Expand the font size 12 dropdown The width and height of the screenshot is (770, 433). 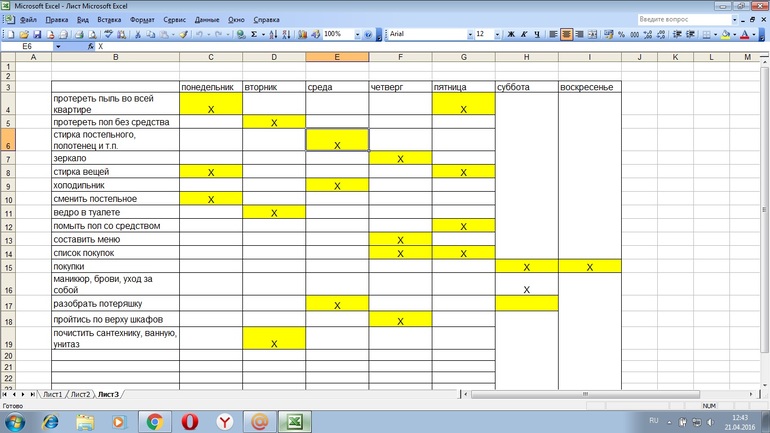[x=496, y=34]
